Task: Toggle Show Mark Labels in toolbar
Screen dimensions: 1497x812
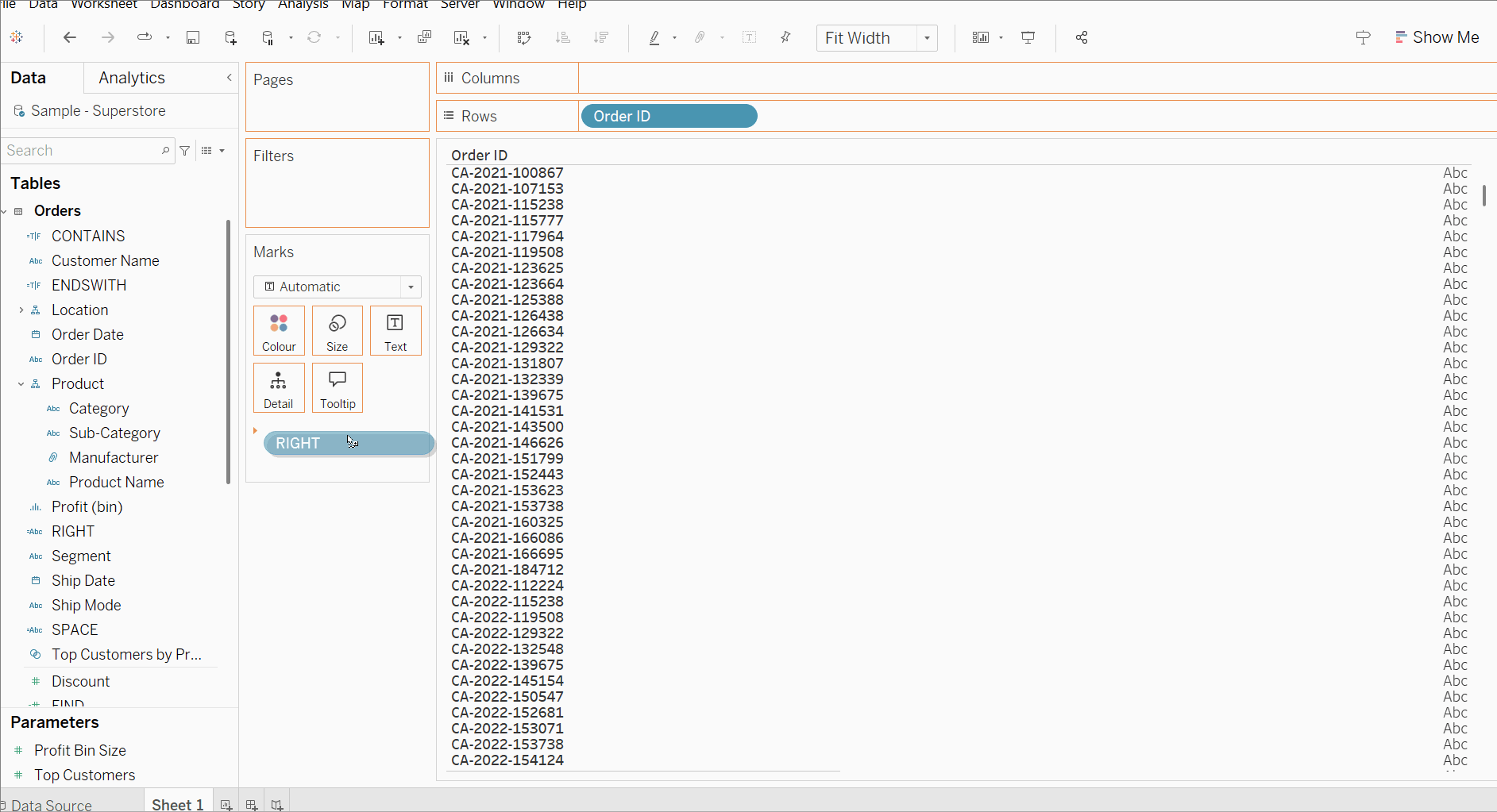Action: (749, 37)
